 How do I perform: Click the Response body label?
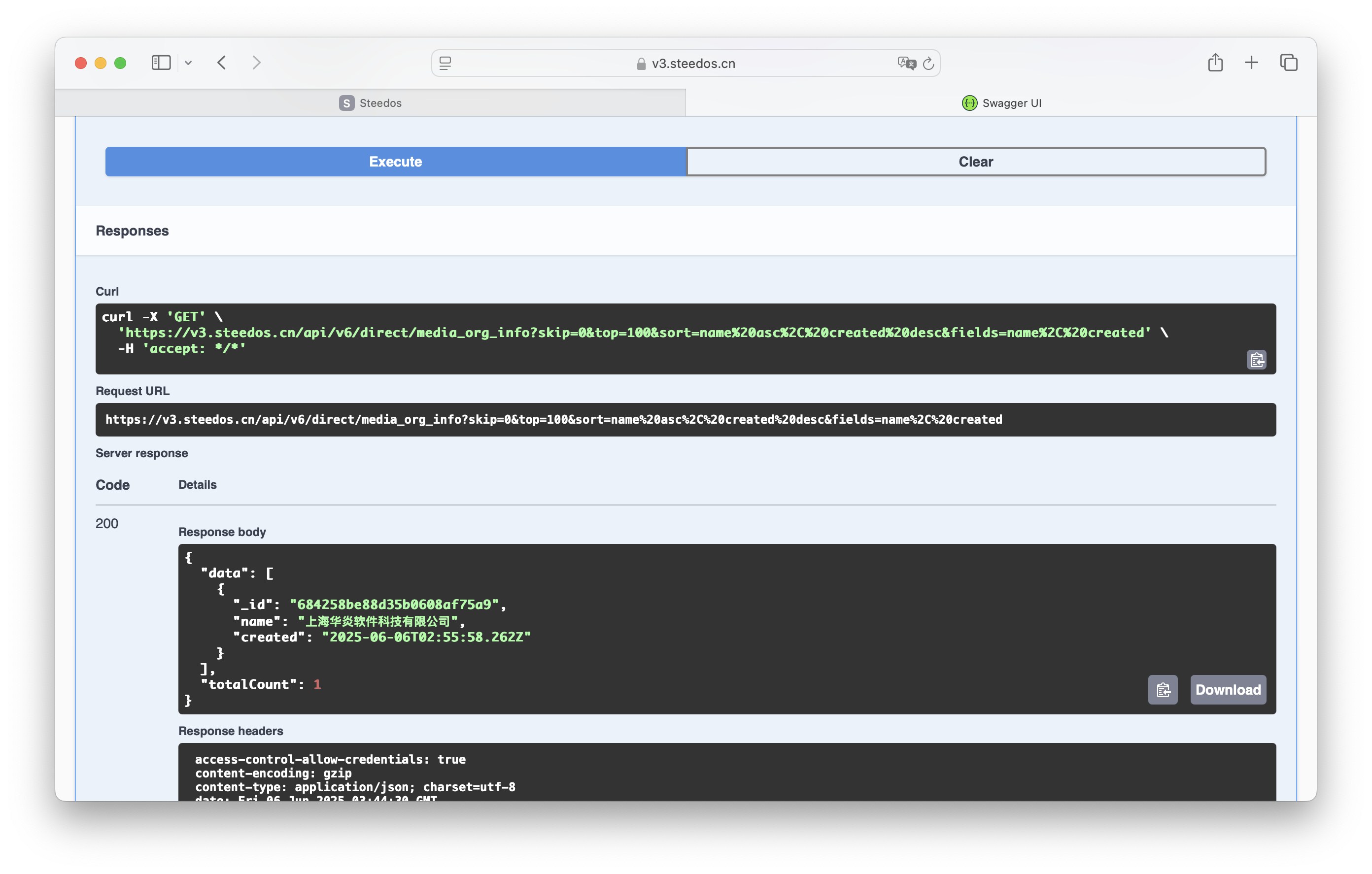click(x=222, y=532)
